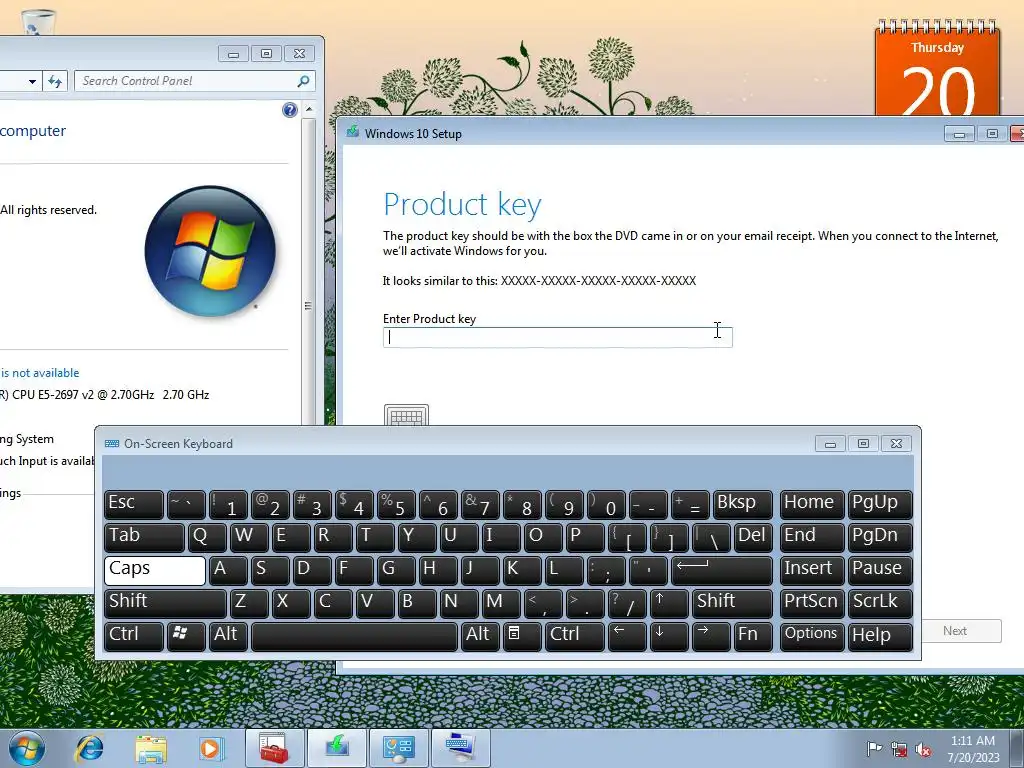Image resolution: width=1024 pixels, height=768 pixels.
Task: Tap the Bksp key
Action: coord(743,504)
